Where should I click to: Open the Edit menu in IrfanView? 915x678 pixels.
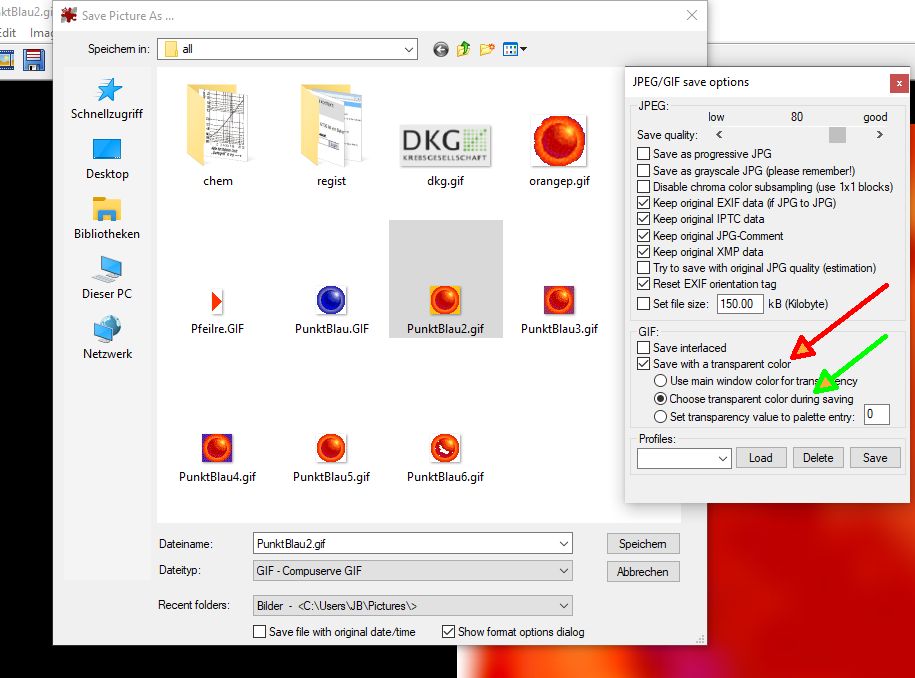[x=8, y=33]
